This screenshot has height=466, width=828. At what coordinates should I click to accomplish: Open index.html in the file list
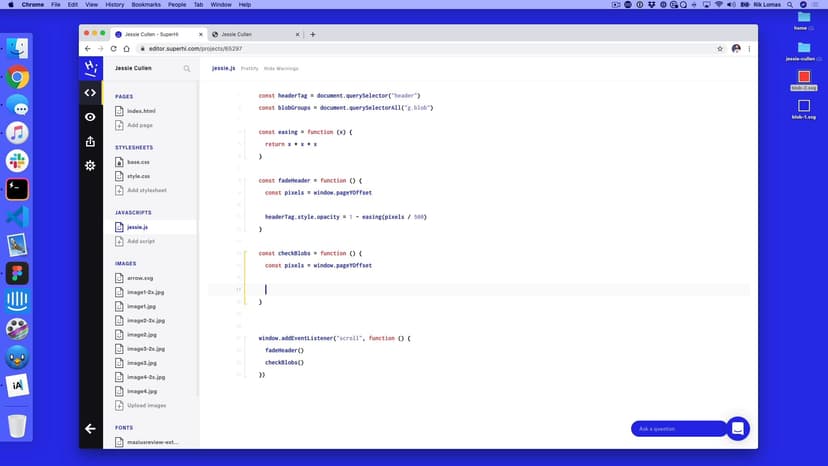(x=141, y=111)
